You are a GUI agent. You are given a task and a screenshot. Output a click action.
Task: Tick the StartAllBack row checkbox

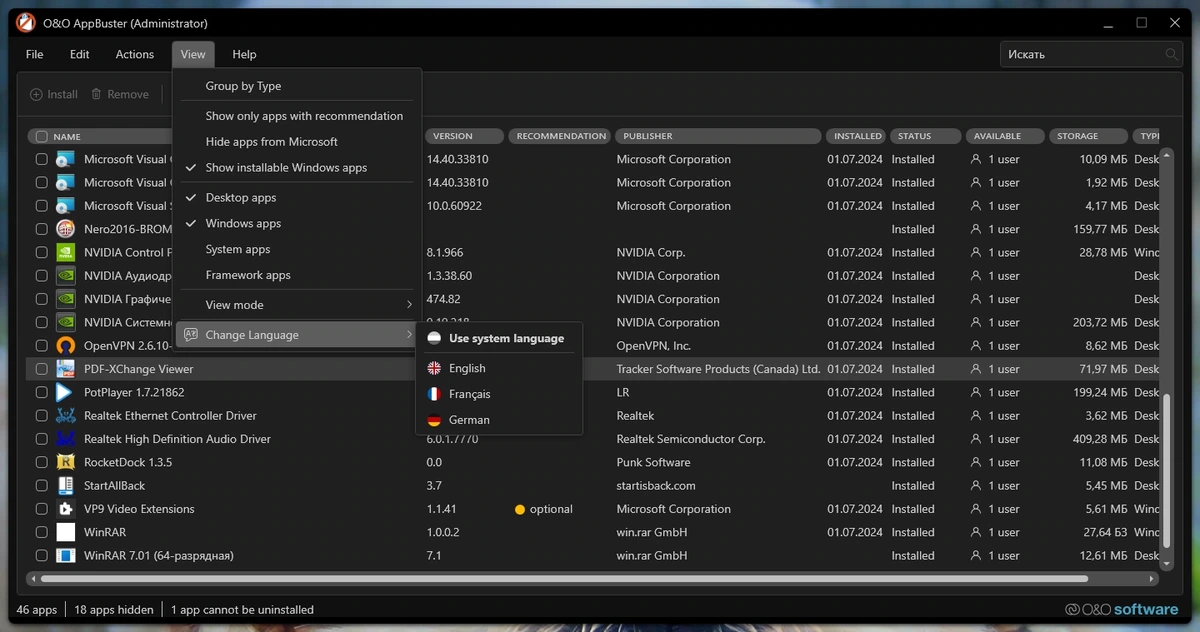click(41, 485)
